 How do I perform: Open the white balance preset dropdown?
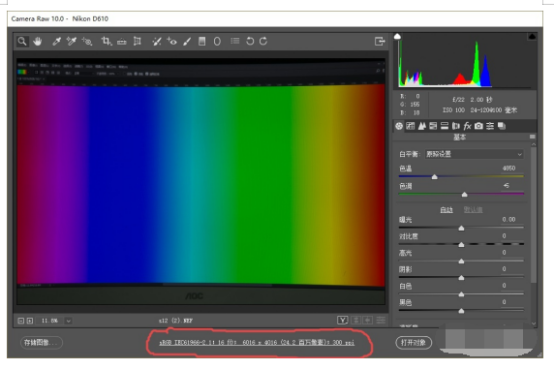pyautogui.click(x=474, y=154)
